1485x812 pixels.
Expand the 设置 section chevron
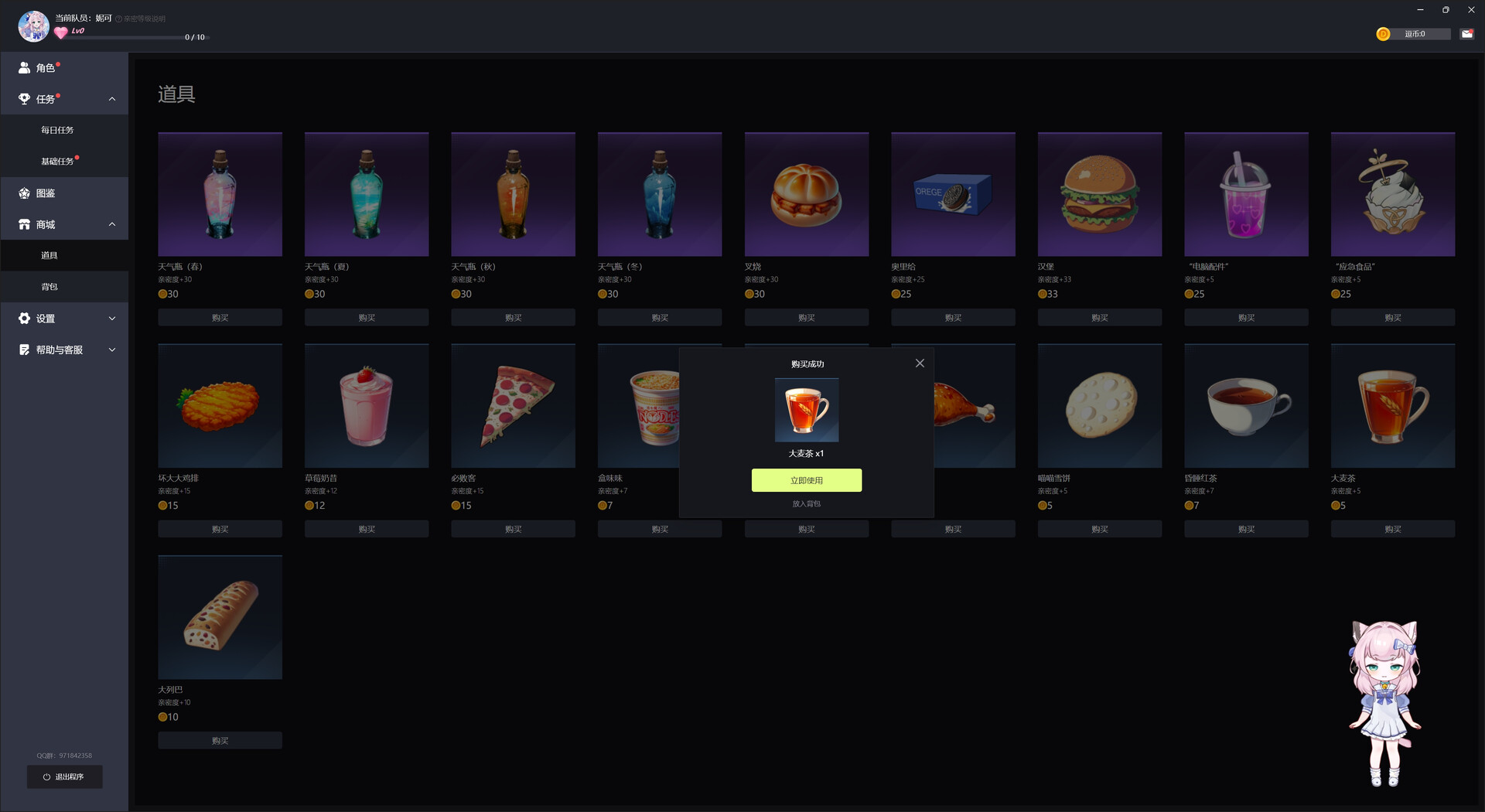coord(112,319)
